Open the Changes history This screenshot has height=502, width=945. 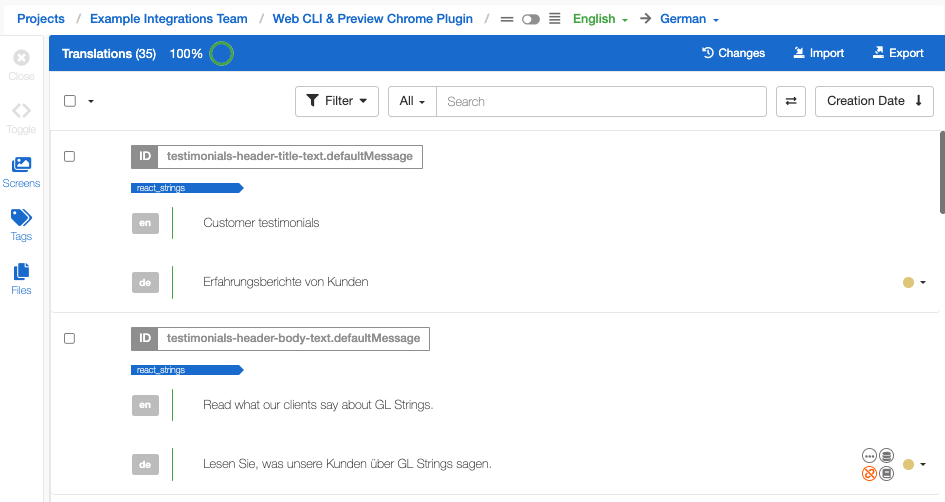point(733,53)
